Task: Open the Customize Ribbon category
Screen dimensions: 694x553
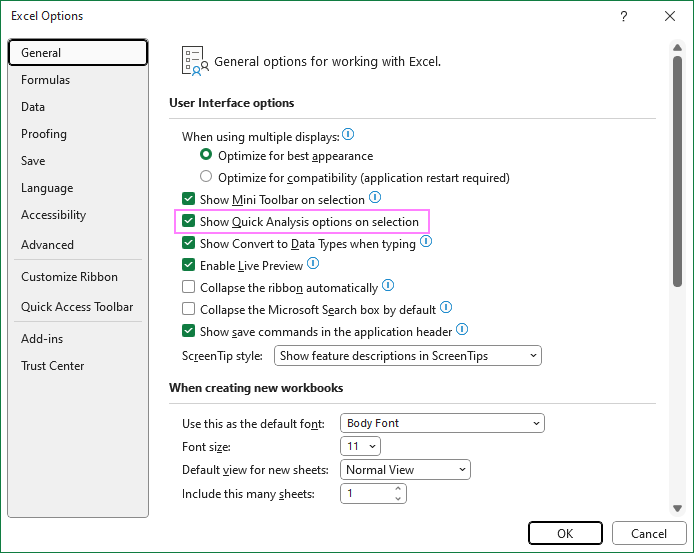Action: (69, 277)
